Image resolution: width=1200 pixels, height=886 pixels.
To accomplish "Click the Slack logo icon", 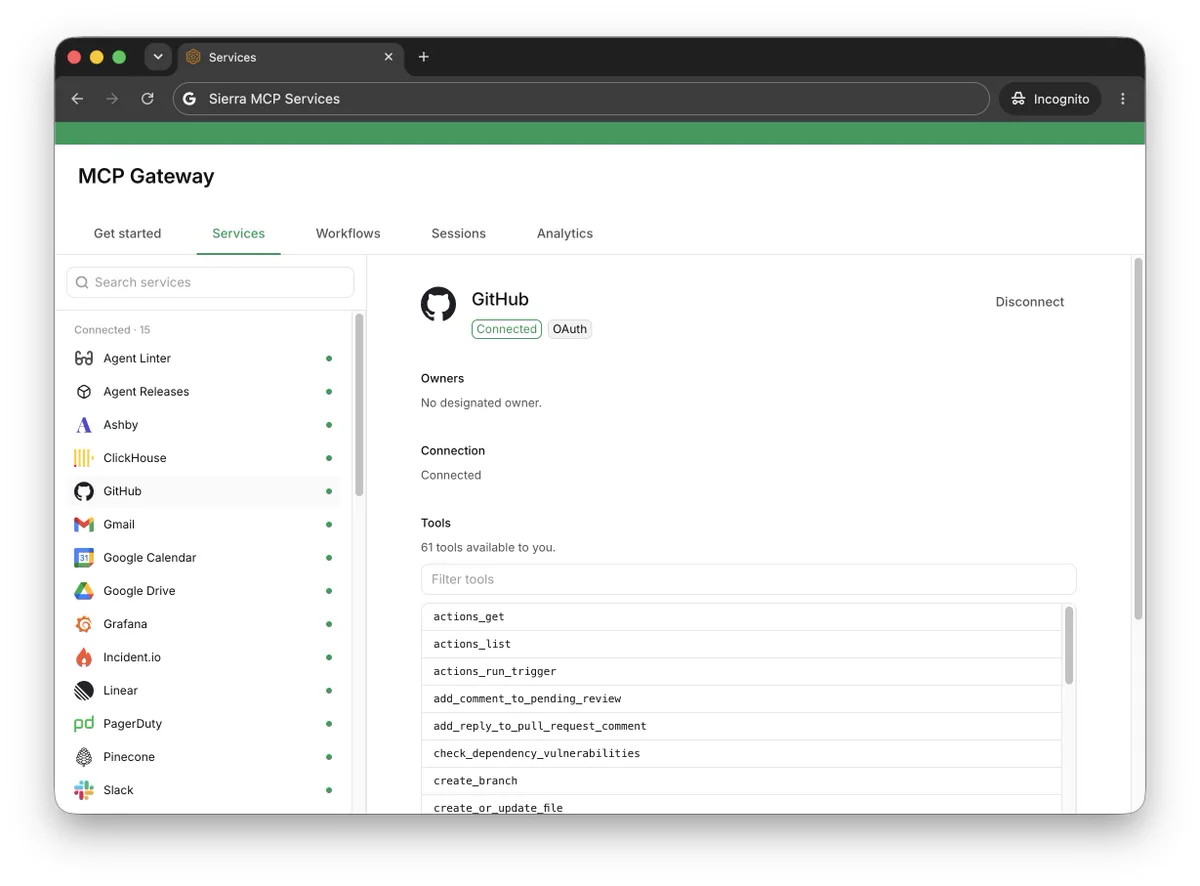I will pos(84,790).
